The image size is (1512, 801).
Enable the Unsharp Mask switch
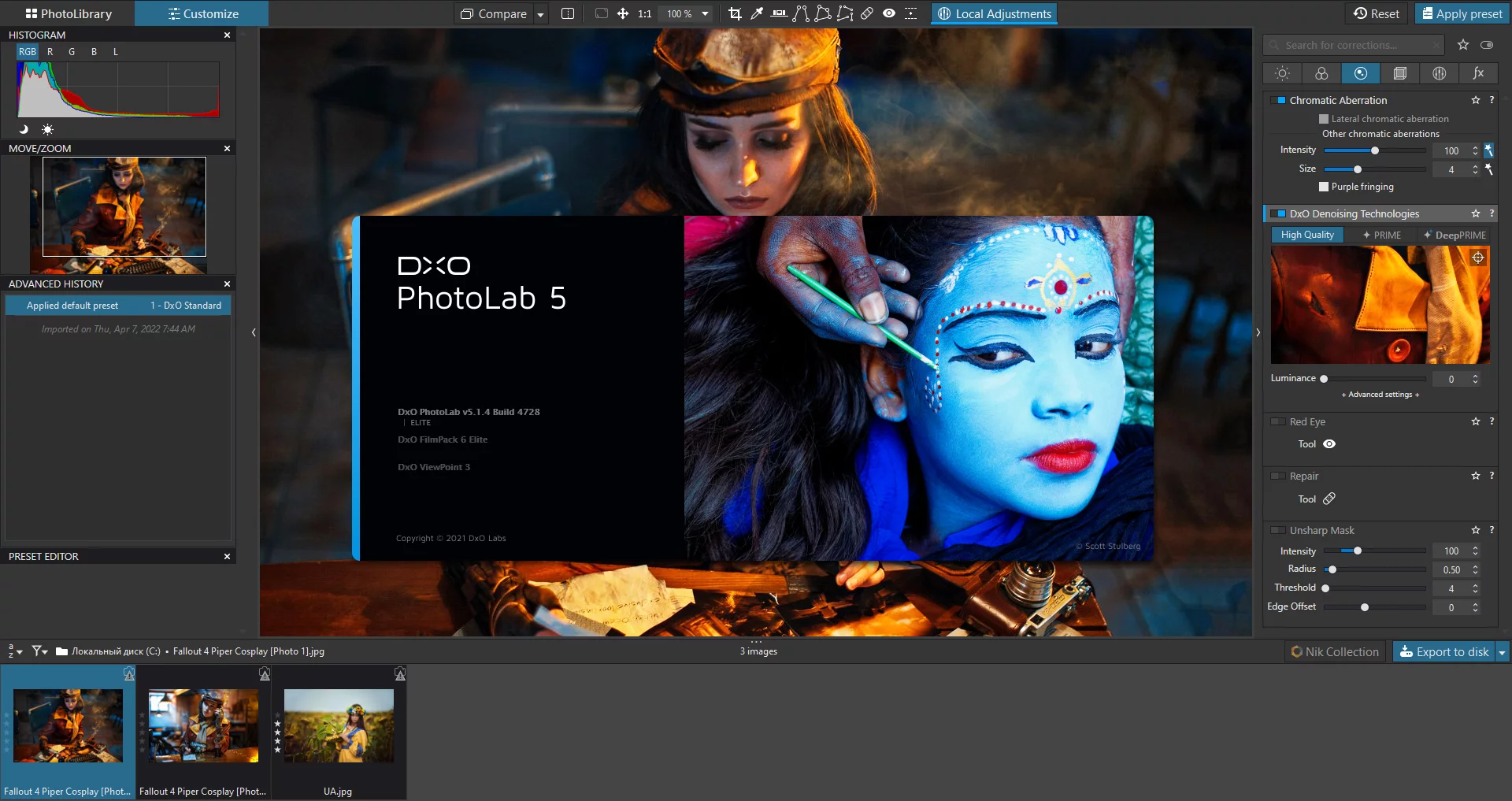pos(1278,530)
